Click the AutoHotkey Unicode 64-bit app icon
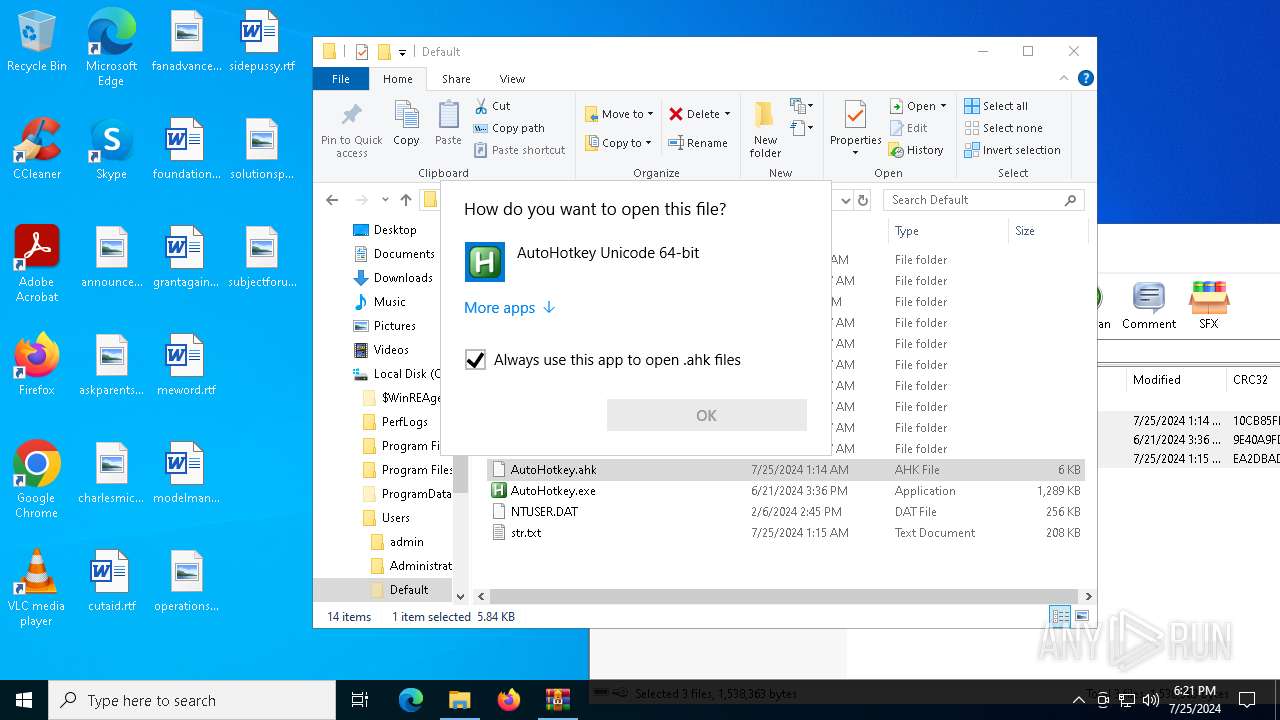This screenshot has width=1280, height=720. (485, 262)
